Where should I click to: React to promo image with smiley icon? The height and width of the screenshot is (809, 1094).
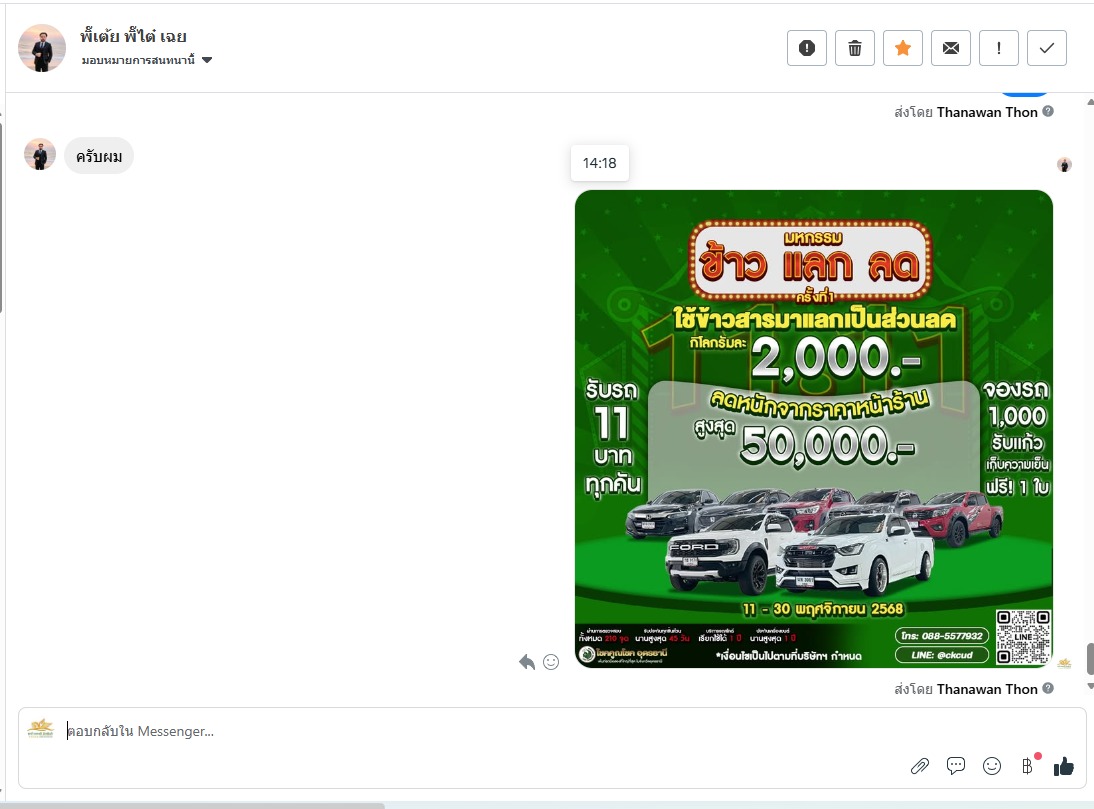(x=551, y=662)
